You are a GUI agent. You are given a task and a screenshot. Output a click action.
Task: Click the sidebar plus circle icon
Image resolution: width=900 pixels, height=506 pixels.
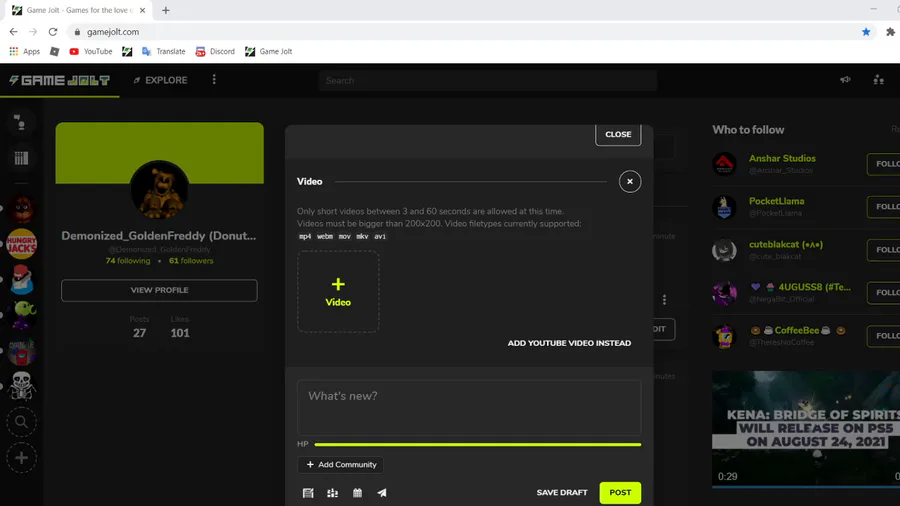click(x=21, y=458)
